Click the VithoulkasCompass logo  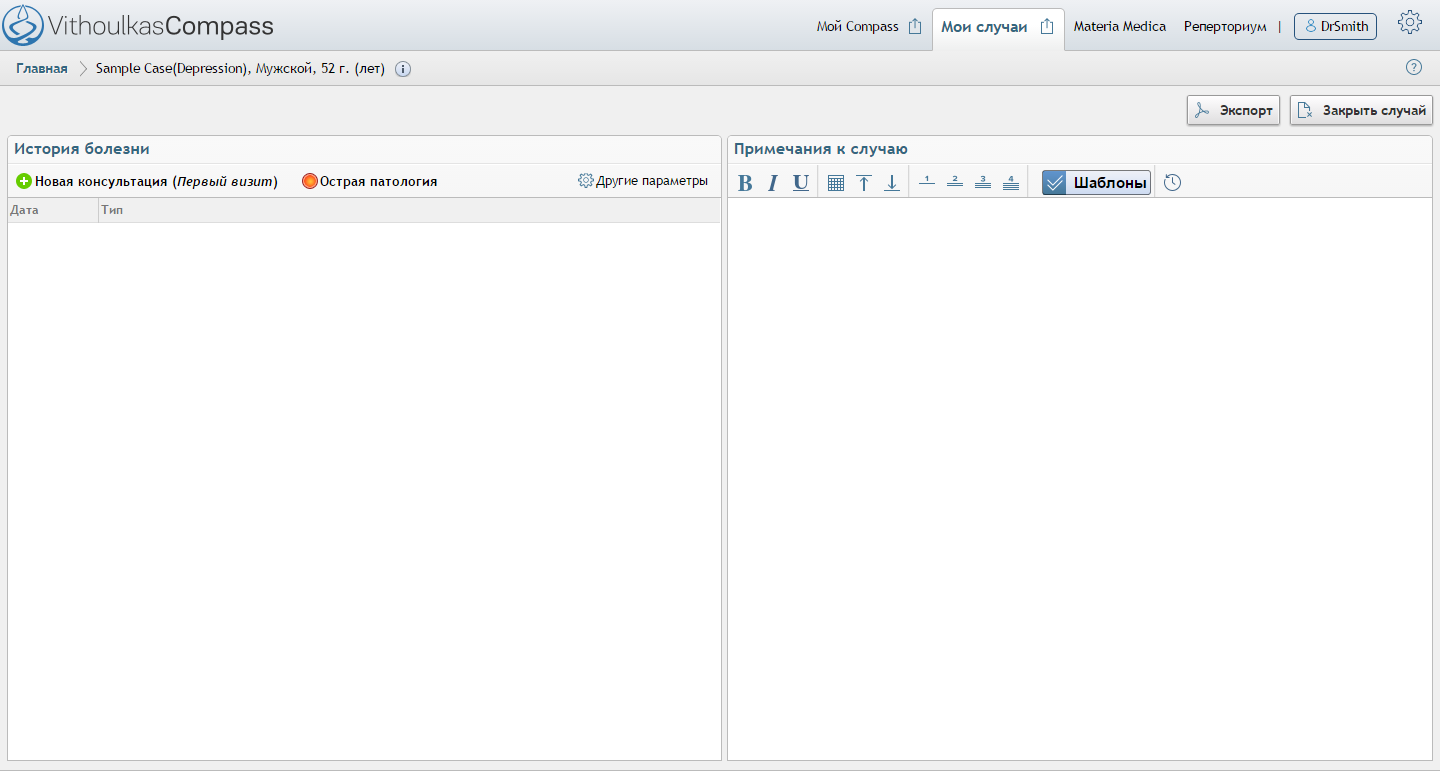[x=138, y=26]
